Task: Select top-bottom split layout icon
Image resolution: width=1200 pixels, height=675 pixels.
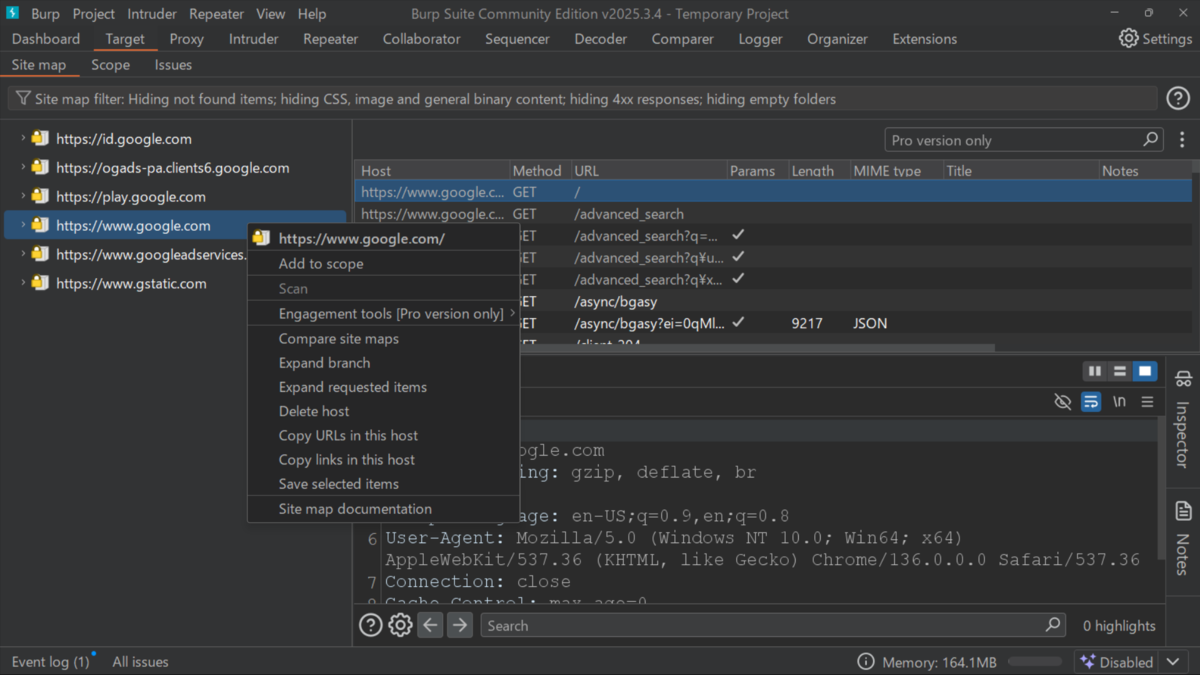Action: tap(1120, 371)
